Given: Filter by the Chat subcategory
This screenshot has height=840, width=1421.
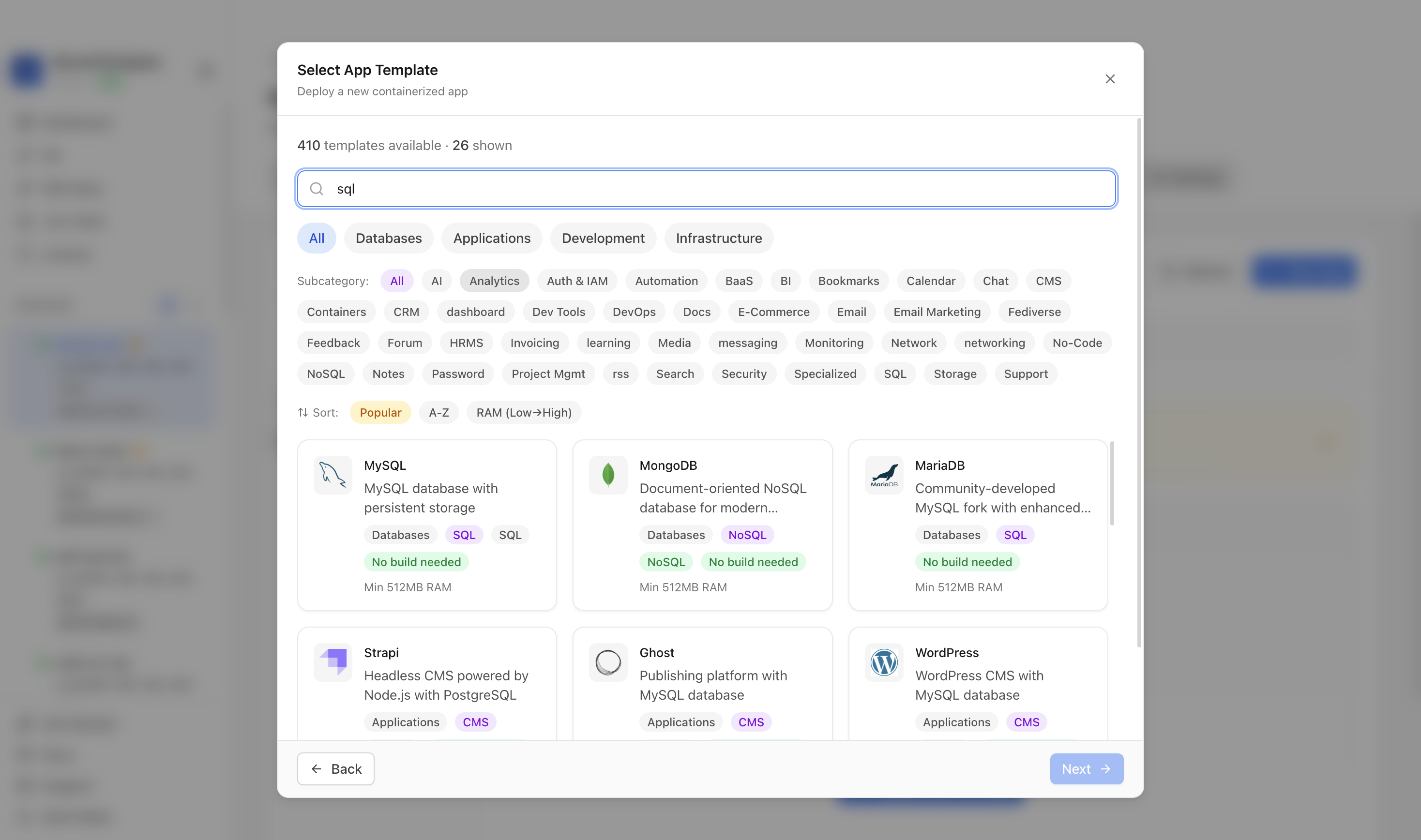Looking at the screenshot, I should click(x=995, y=281).
